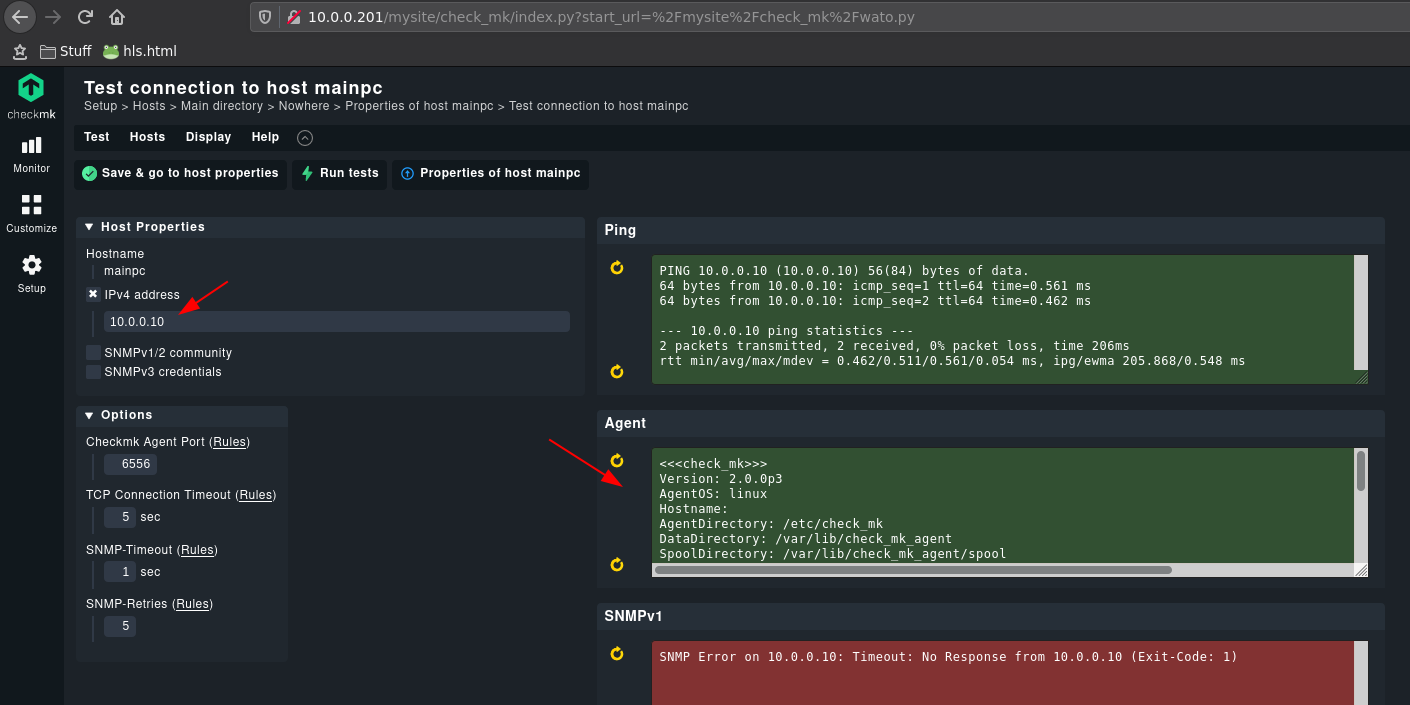Screen dimensions: 1410x705
Task: Focus the SNMP-Retries field
Action: click(x=120, y=626)
